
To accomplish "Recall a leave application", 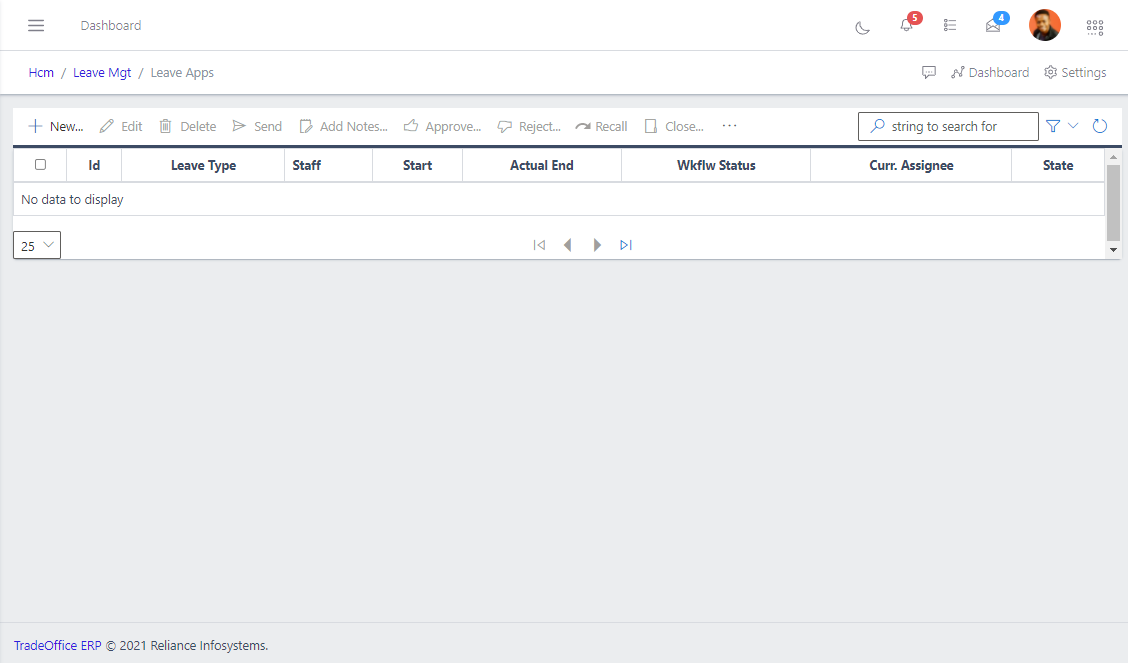I will (x=601, y=126).
